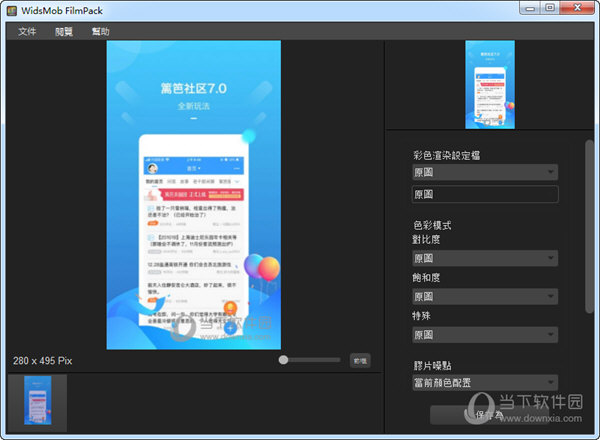
Task: Click the main image preview
Action: tap(194, 195)
